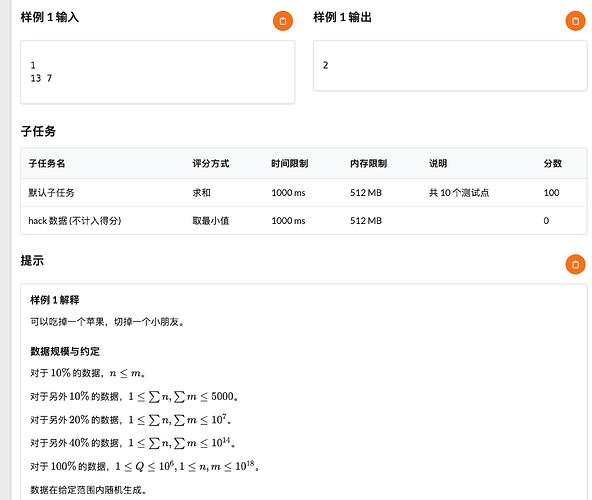Click the 分数 column header

553,164
